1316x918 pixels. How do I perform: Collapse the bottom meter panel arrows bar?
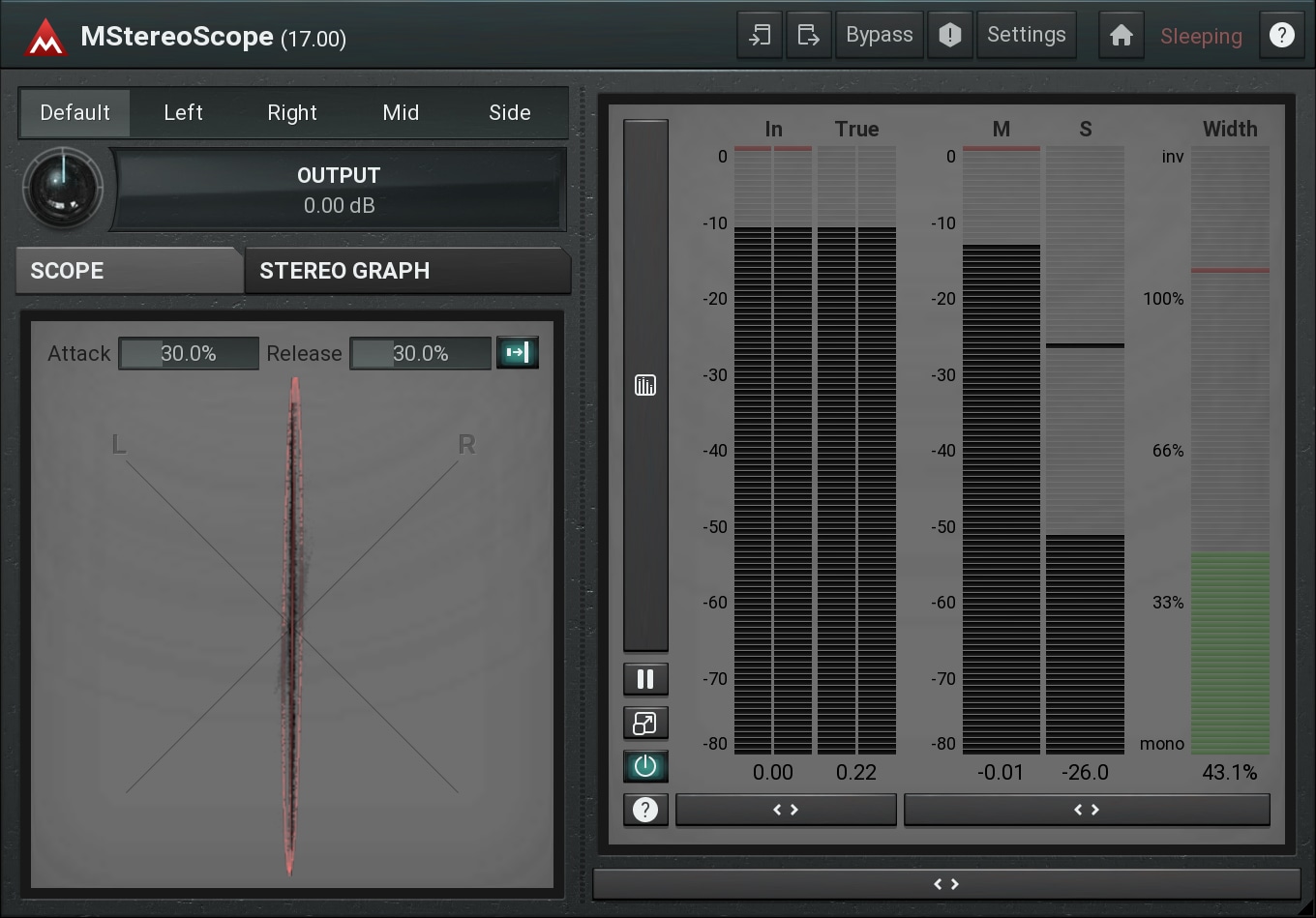pos(945,884)
